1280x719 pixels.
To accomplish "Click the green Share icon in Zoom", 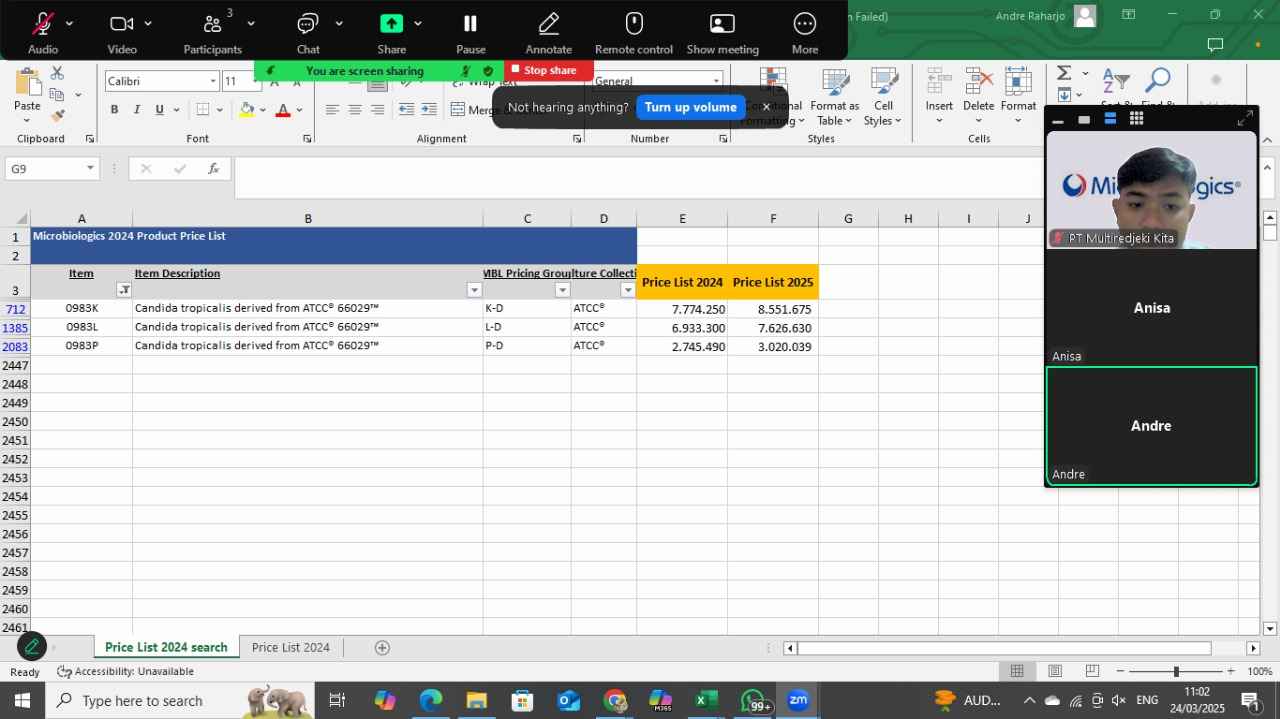I will [391, 24].
